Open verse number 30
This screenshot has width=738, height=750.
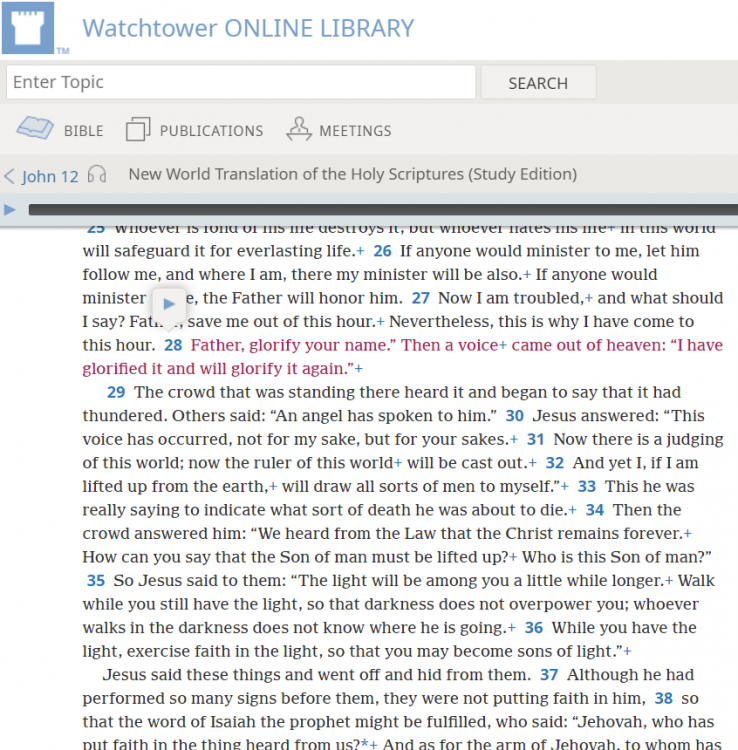click(515, 416)
